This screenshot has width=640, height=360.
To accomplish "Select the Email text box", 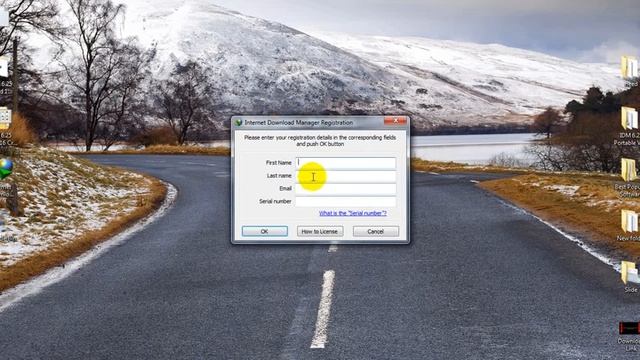I will 346,189.
